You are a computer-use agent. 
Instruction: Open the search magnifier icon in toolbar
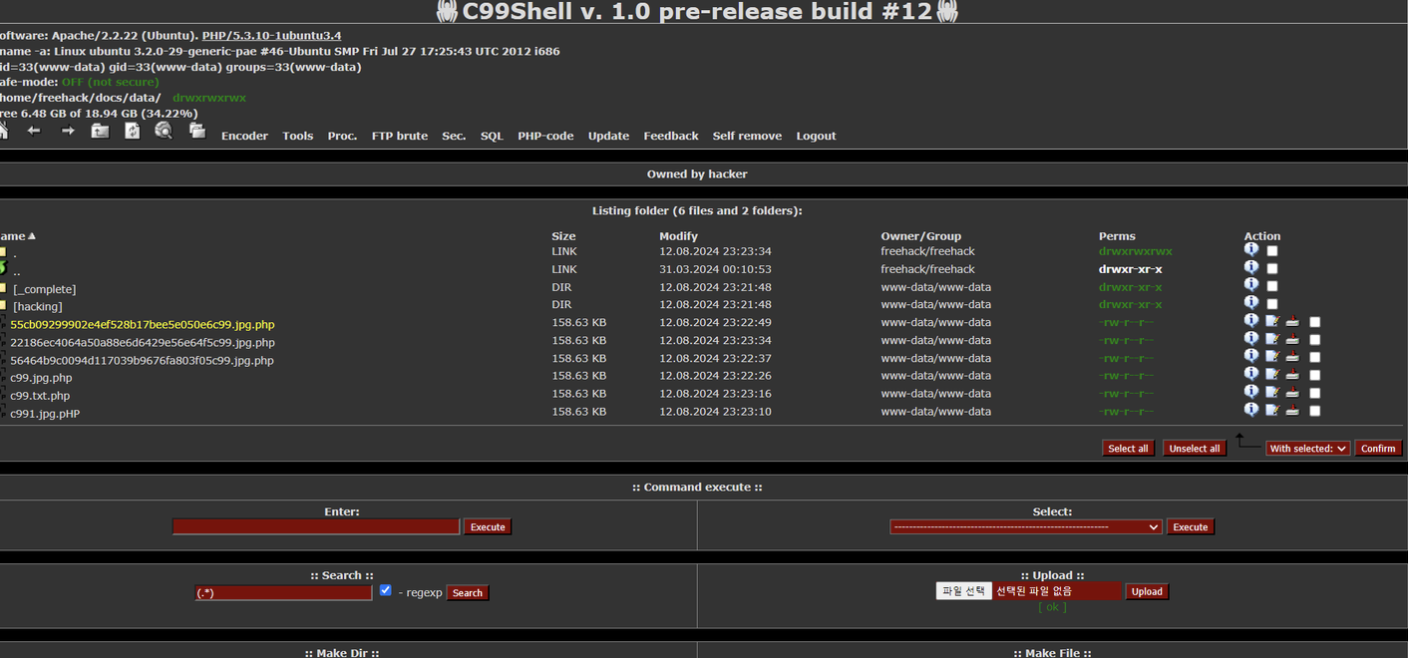click(x=164, y=131)
